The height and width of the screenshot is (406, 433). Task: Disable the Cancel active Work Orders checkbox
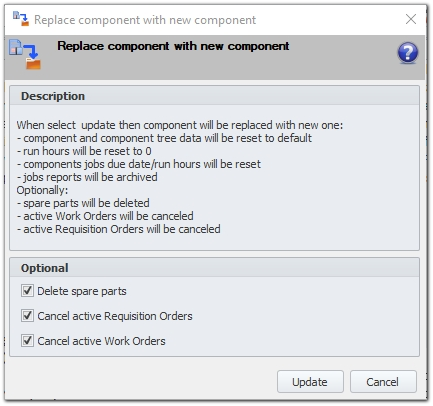pyautogui.click(x=27, y=341)
